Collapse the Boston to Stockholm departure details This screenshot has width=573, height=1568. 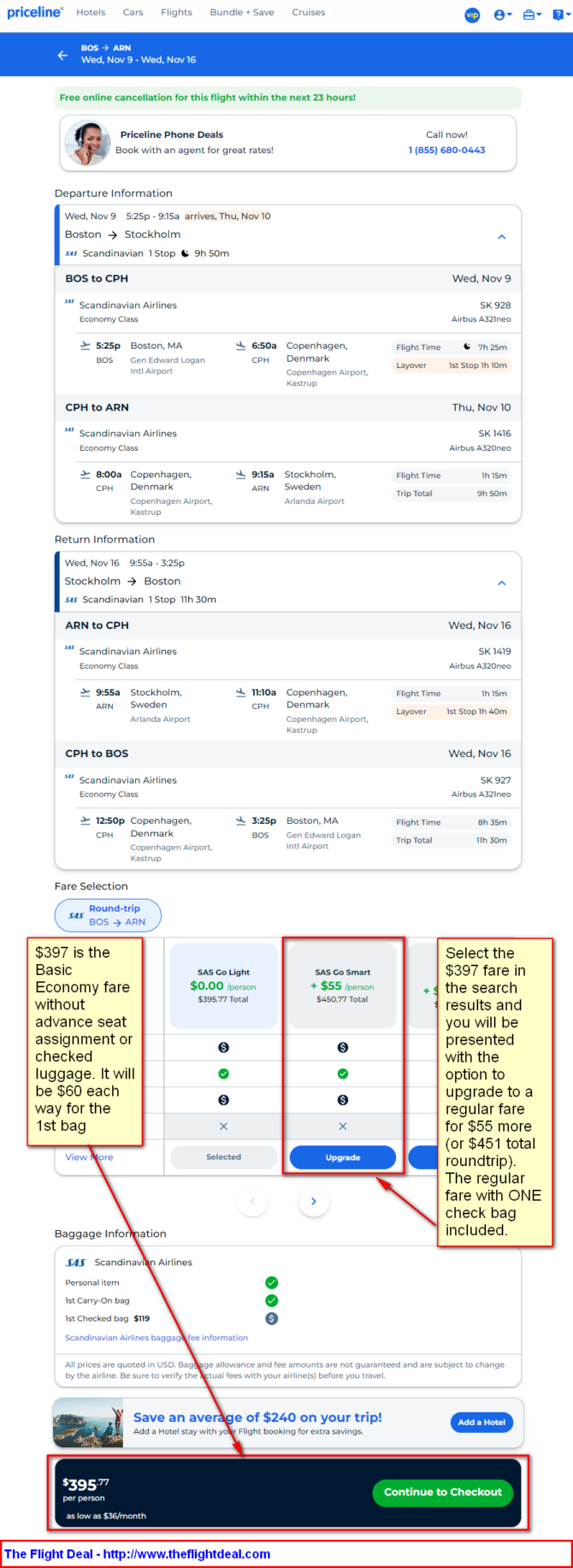pyautogui.click(x=502, y=236)
